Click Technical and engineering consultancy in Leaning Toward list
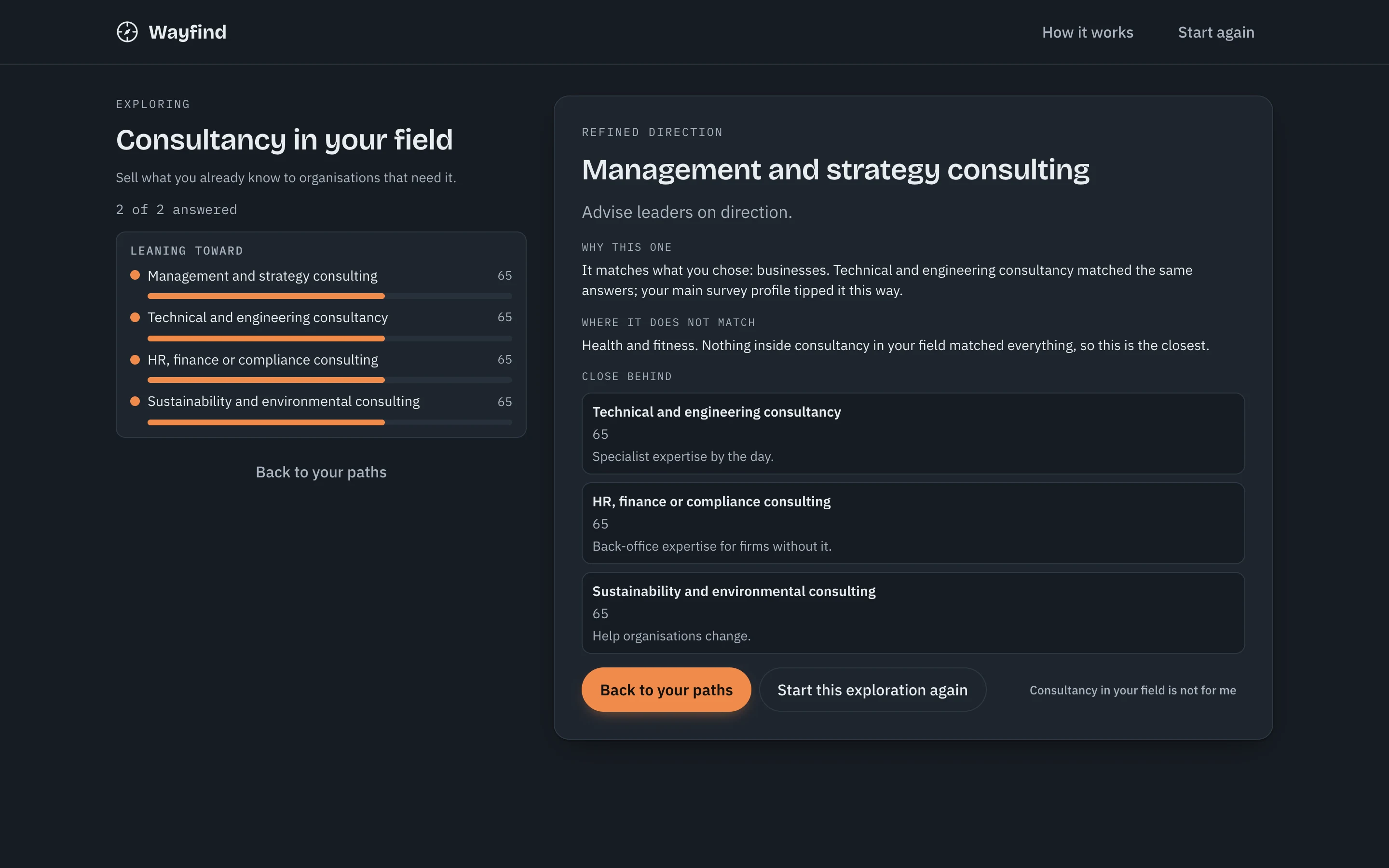This screenshot has height=868, width=1389. tap(268, 317)
